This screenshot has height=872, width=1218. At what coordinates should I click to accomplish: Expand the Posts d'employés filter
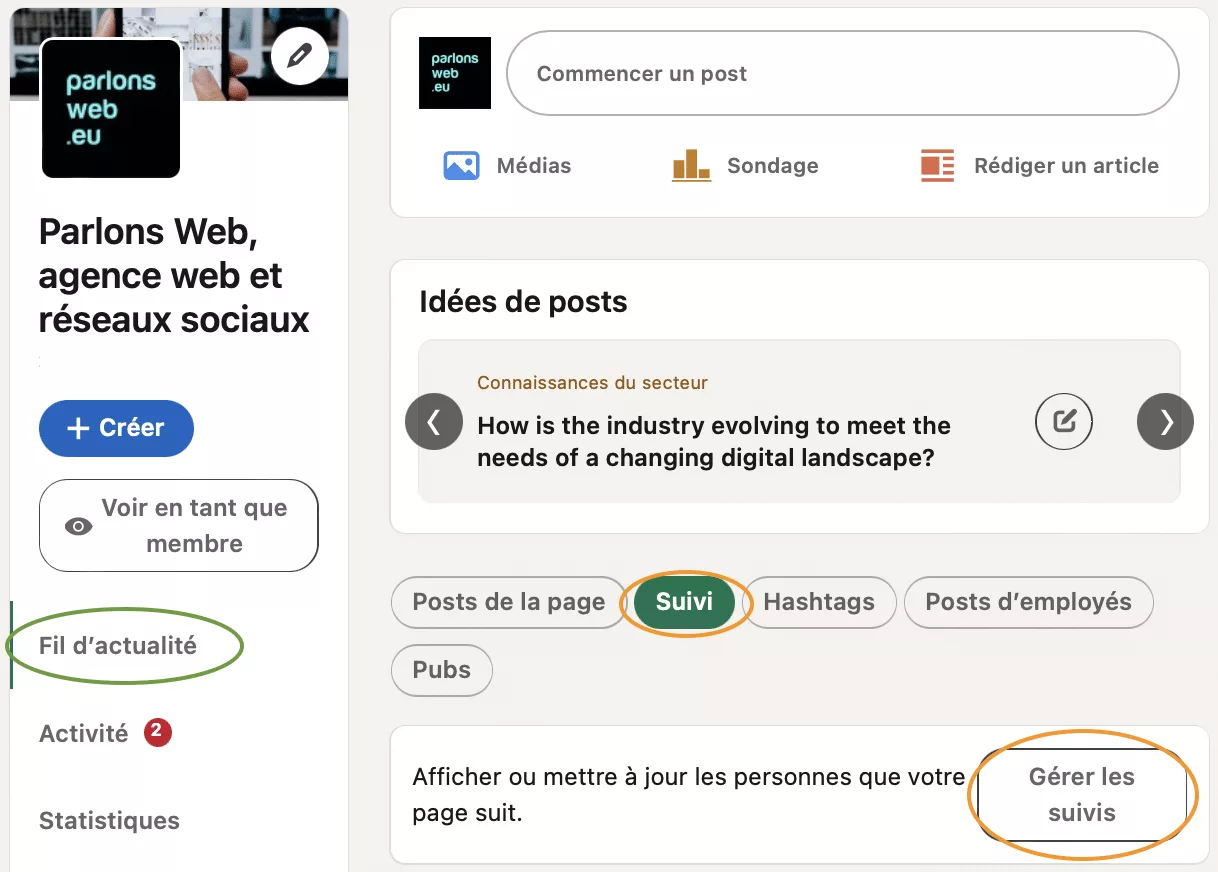(x=1028, y=602)
